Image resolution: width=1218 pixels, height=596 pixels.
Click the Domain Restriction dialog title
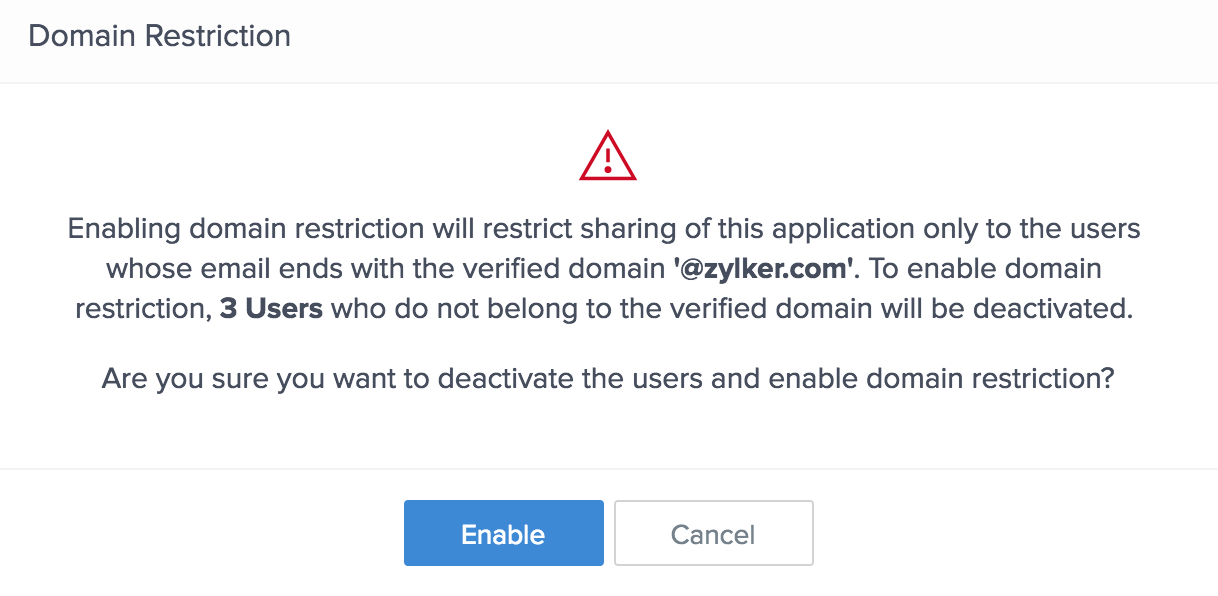(x=159, y=36)
